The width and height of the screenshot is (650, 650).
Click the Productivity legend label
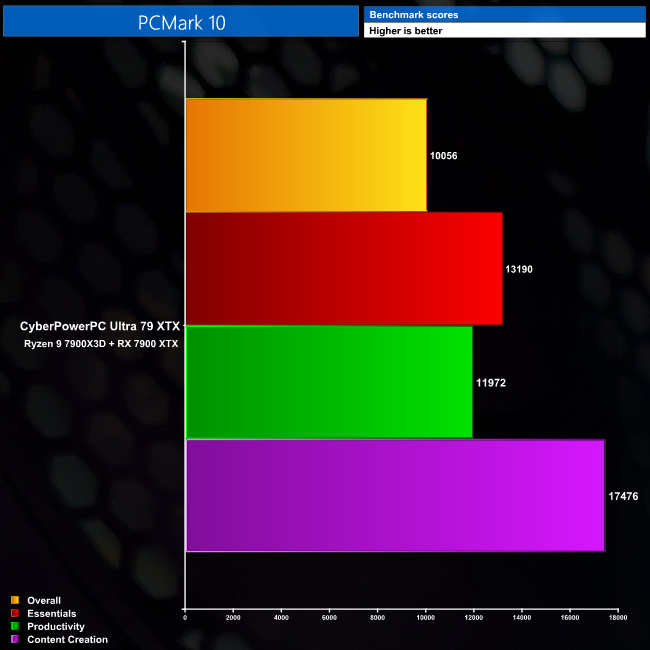pyautogui.click(x=56, y=626)
